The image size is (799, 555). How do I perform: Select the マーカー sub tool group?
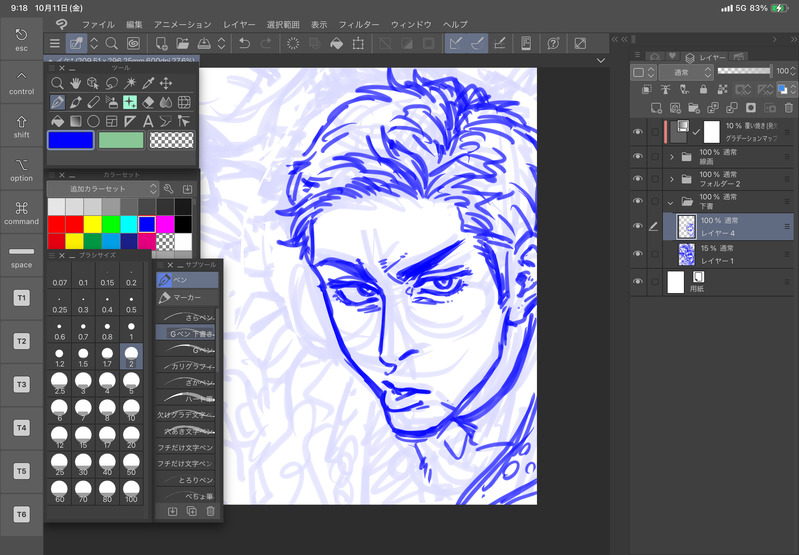[x=187, y=298]
